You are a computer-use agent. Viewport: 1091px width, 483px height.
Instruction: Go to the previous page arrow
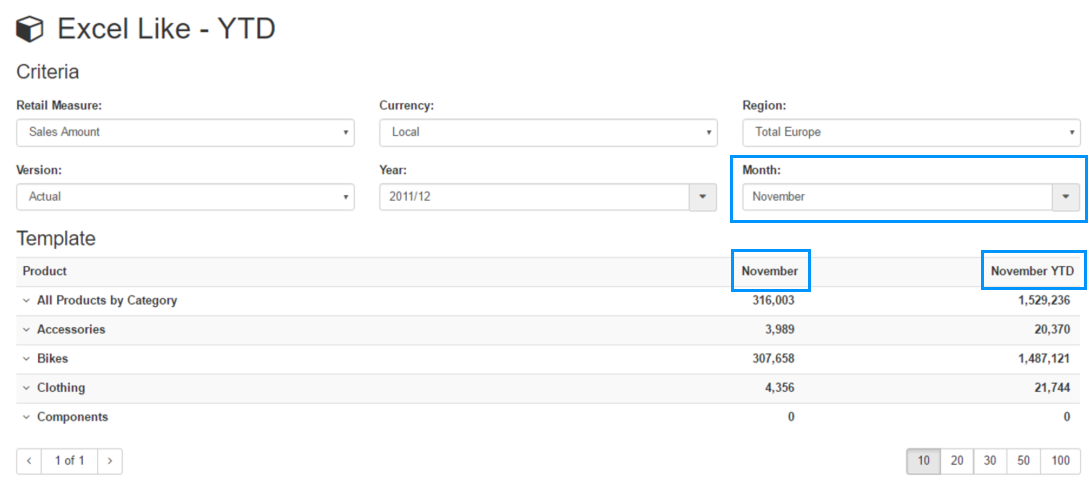pyautogui.click(x=29, y=461)
